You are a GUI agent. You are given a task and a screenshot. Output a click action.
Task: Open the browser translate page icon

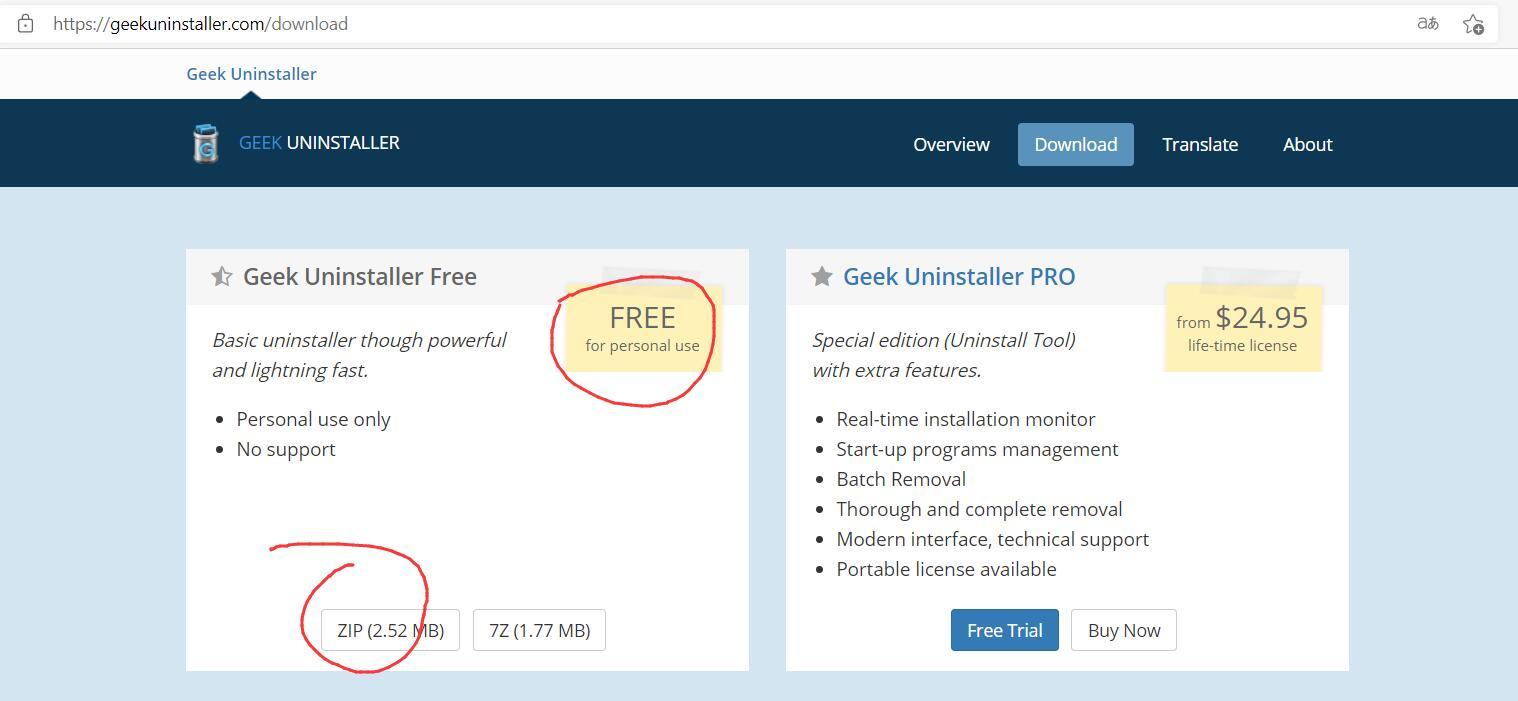[1428, 23]
